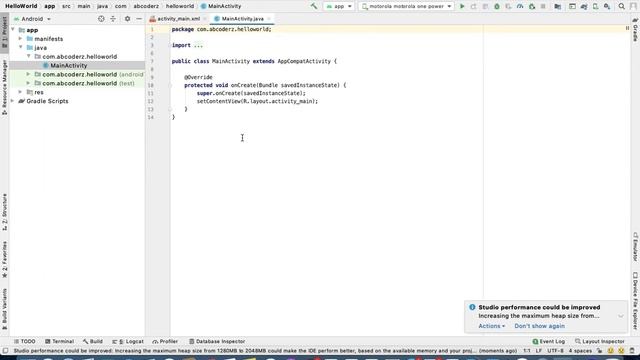Collapse the java folder
This screenshot has height=360, width=640.
click(x=20, y=47)
